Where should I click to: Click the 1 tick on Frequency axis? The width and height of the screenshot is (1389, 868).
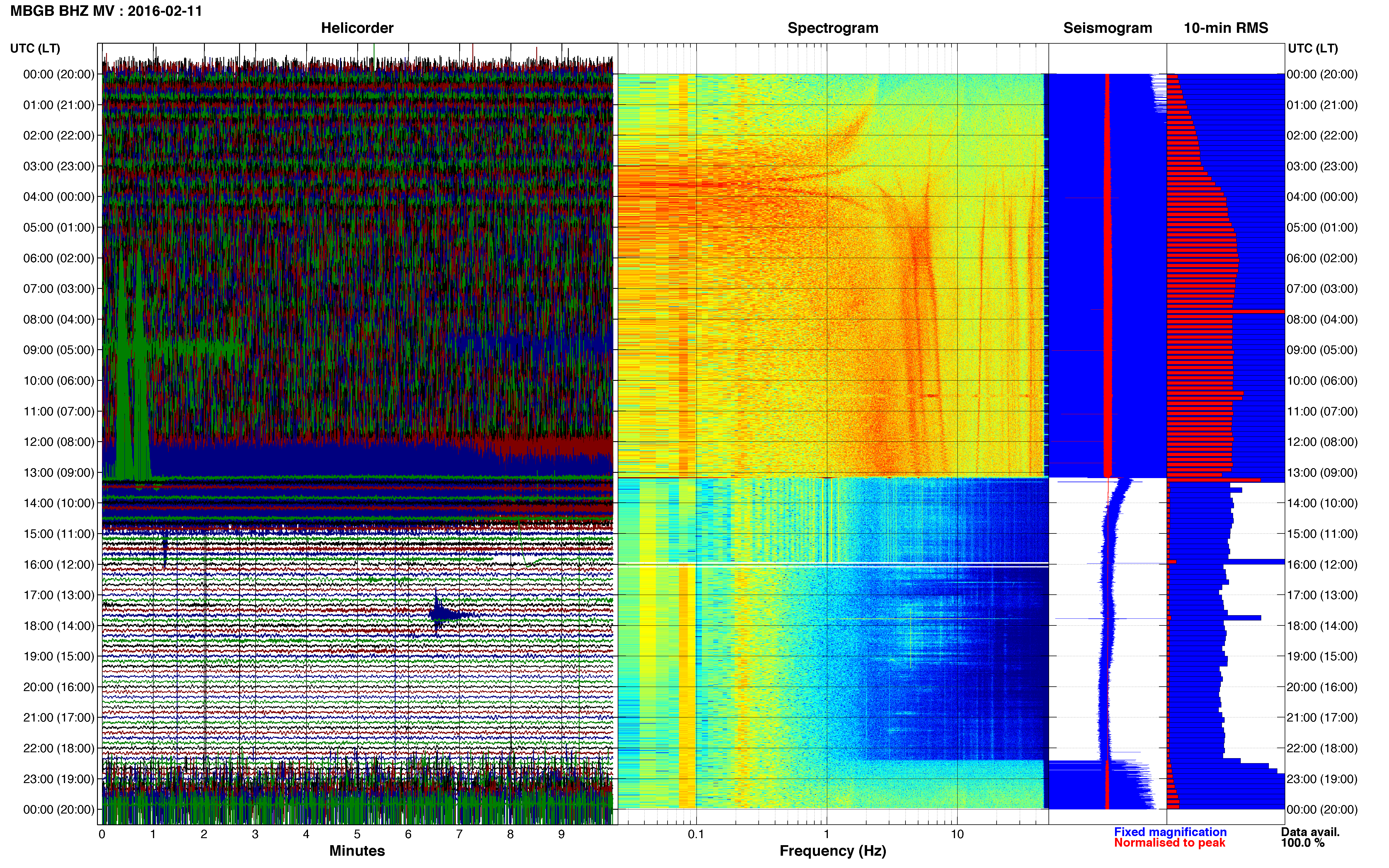[x=827, y=835]
